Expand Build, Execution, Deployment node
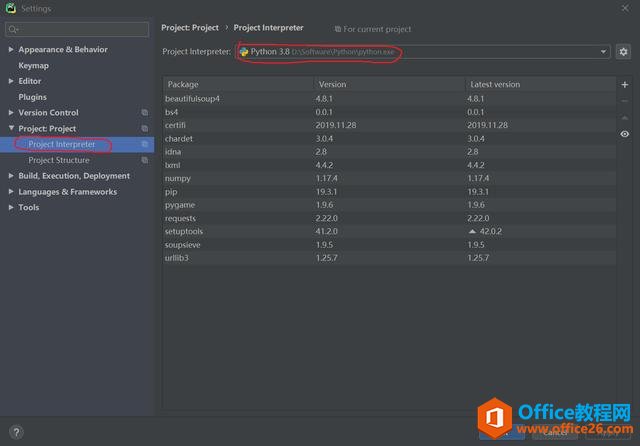 click(x=11, y=175)
